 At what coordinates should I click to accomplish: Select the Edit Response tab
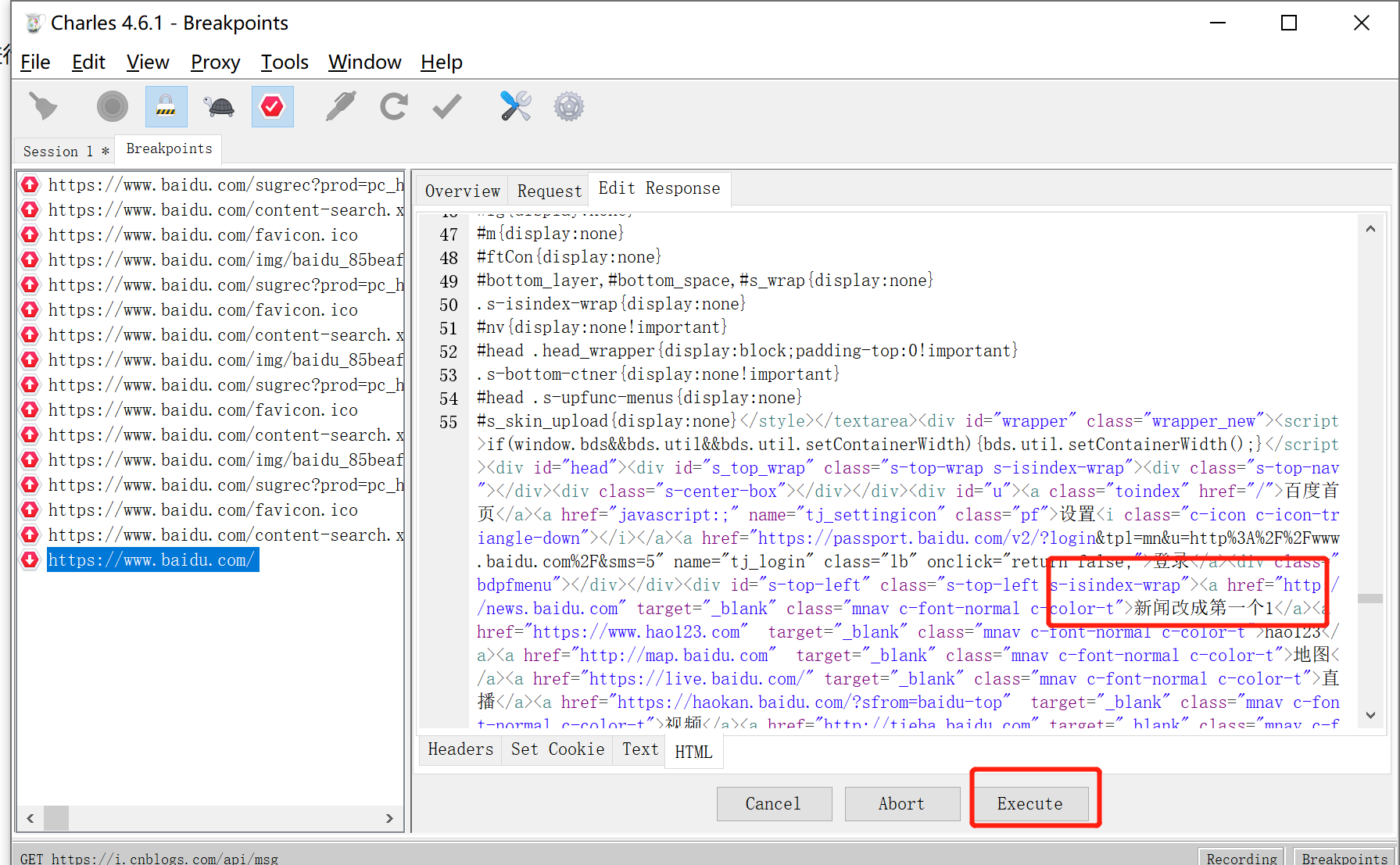coord(659,188)
